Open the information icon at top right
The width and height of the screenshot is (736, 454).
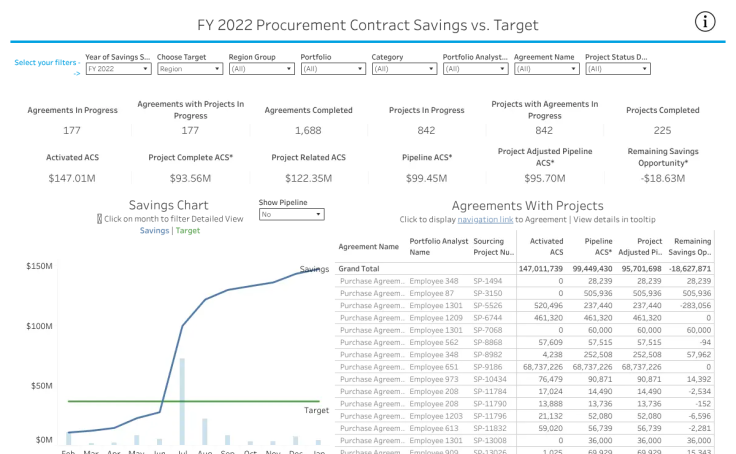pos(705,22)
